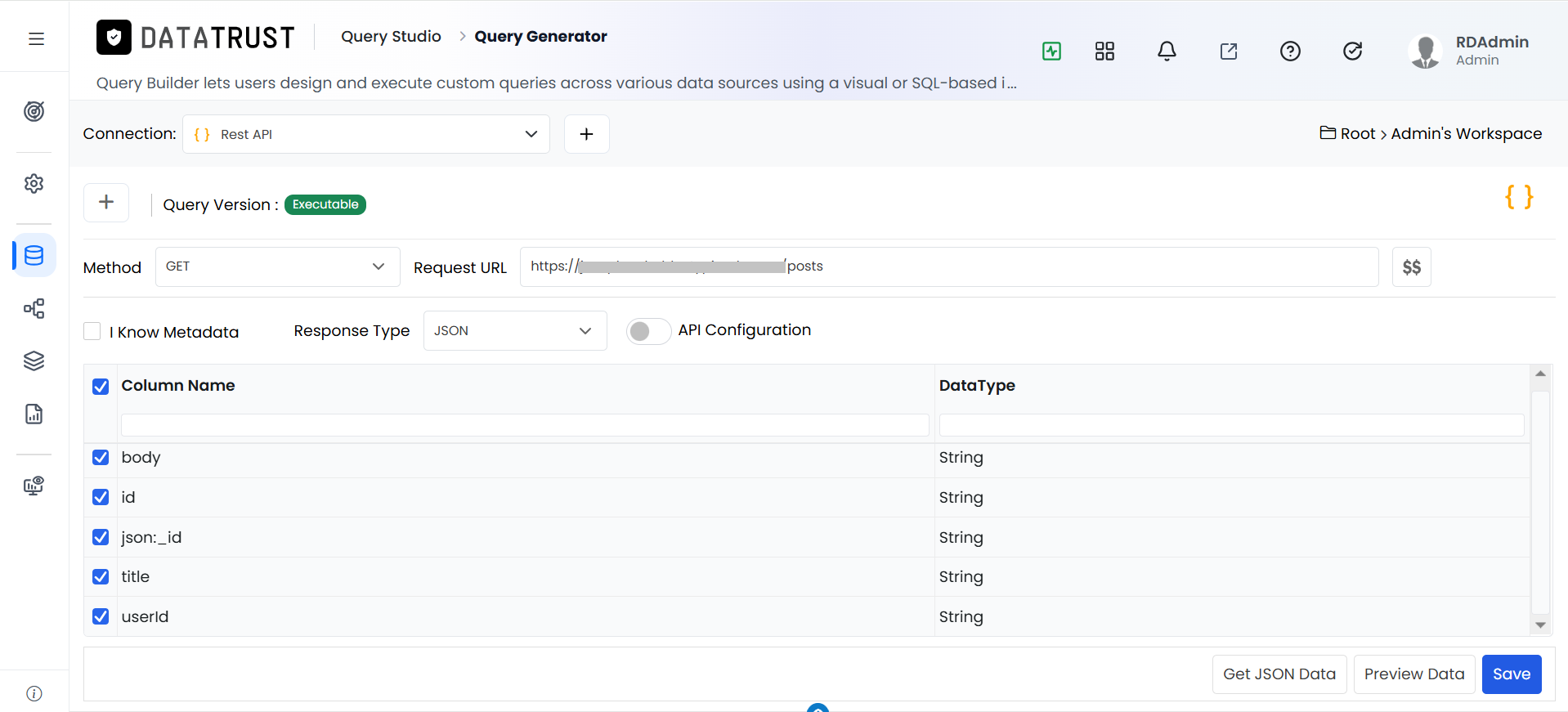Open the RDAdmin user avatar
Viewport: 1568px width, 712px height.
click(1426, 51)
